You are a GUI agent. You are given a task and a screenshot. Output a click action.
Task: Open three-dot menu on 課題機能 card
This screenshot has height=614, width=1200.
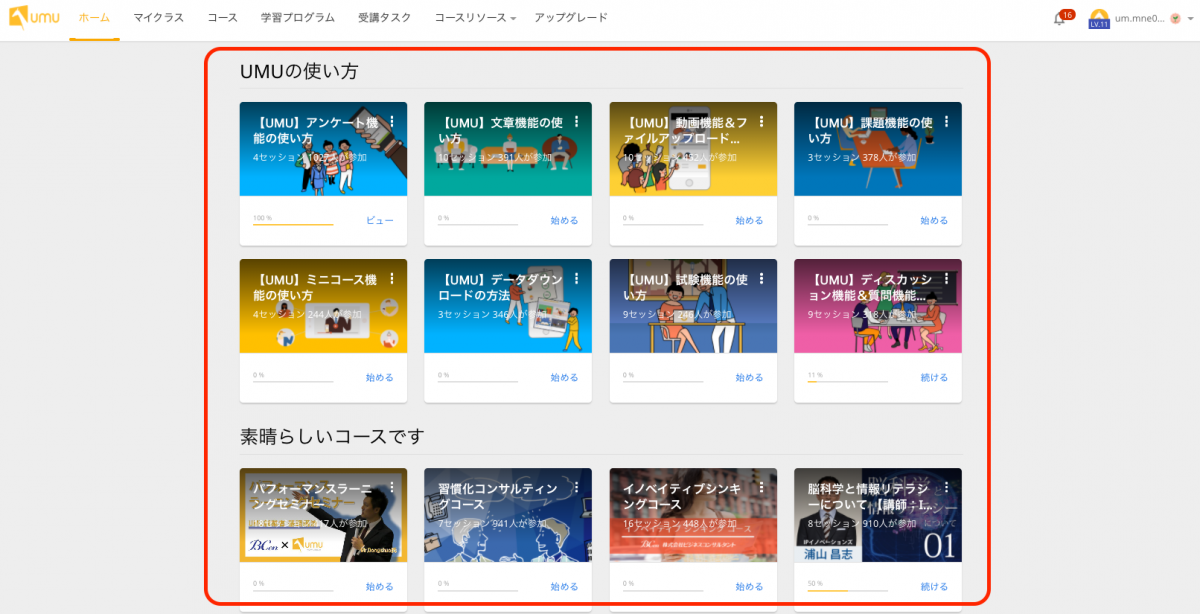click(x=946, y=122)
